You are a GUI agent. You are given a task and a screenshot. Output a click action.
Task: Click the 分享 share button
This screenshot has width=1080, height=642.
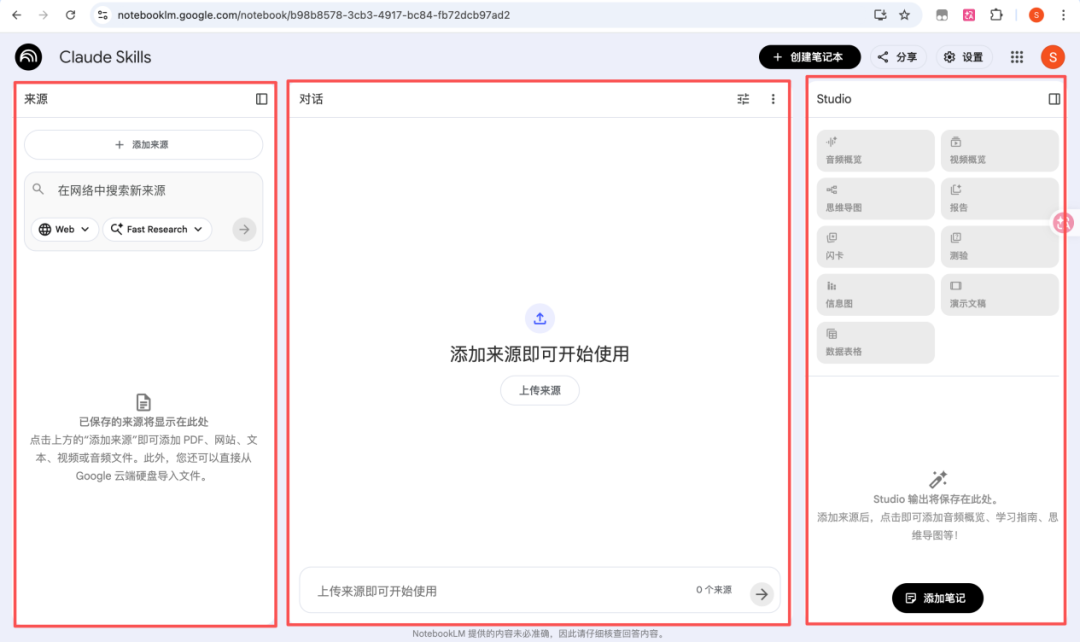[897, 57]
